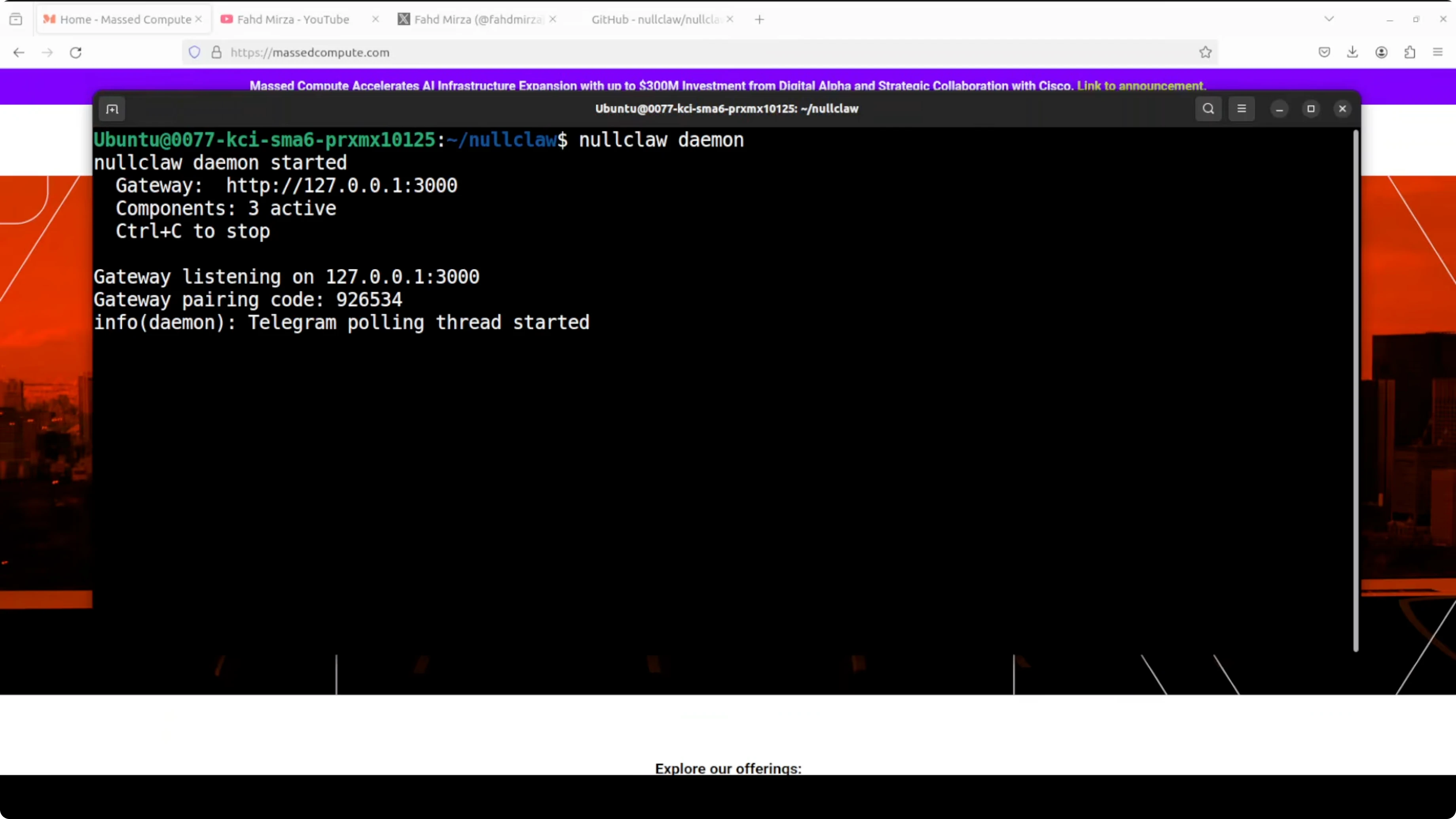Image resolution: width=1456 pixels, height=819 pixels.
Task: Bookmark page with the star icon
Action: (1205, 53)
